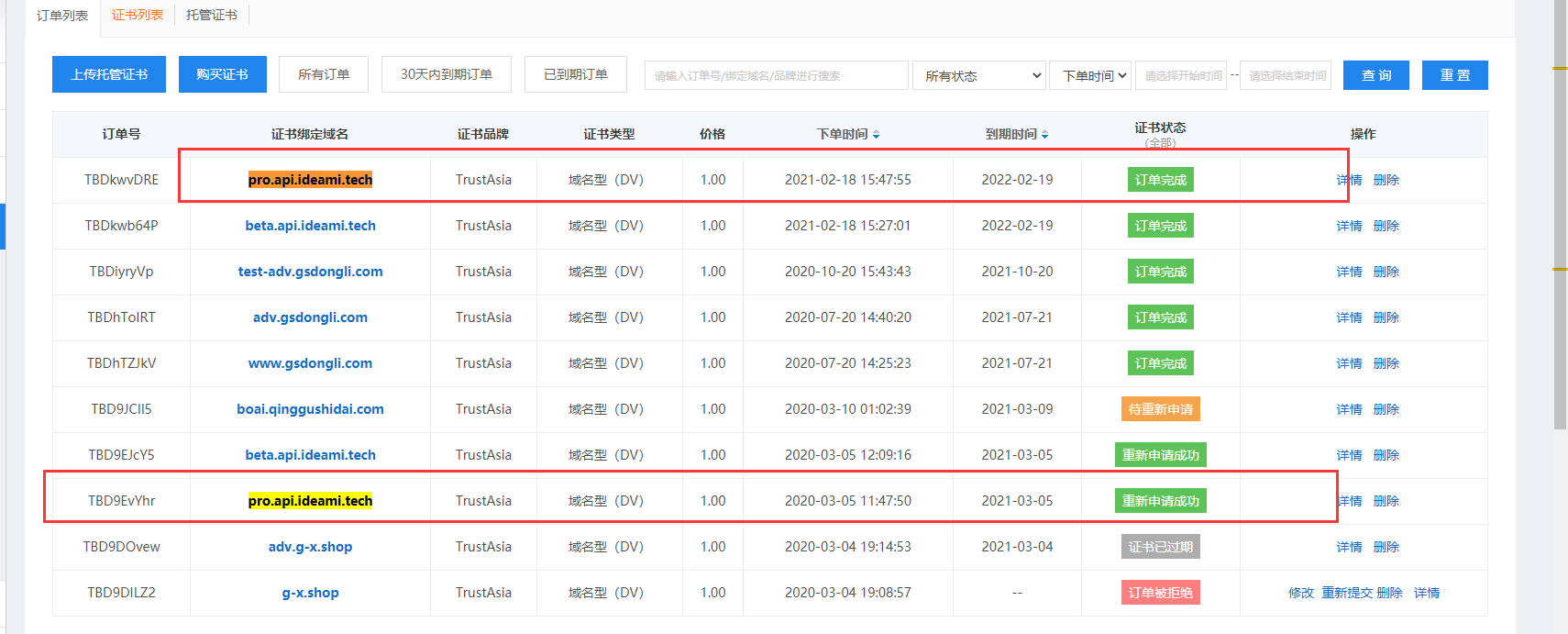The width and height of the screenshot is (1568, 634).
Task: Click 重新提交 for order TBD9DILZ2
Action: pos(1346,593)
